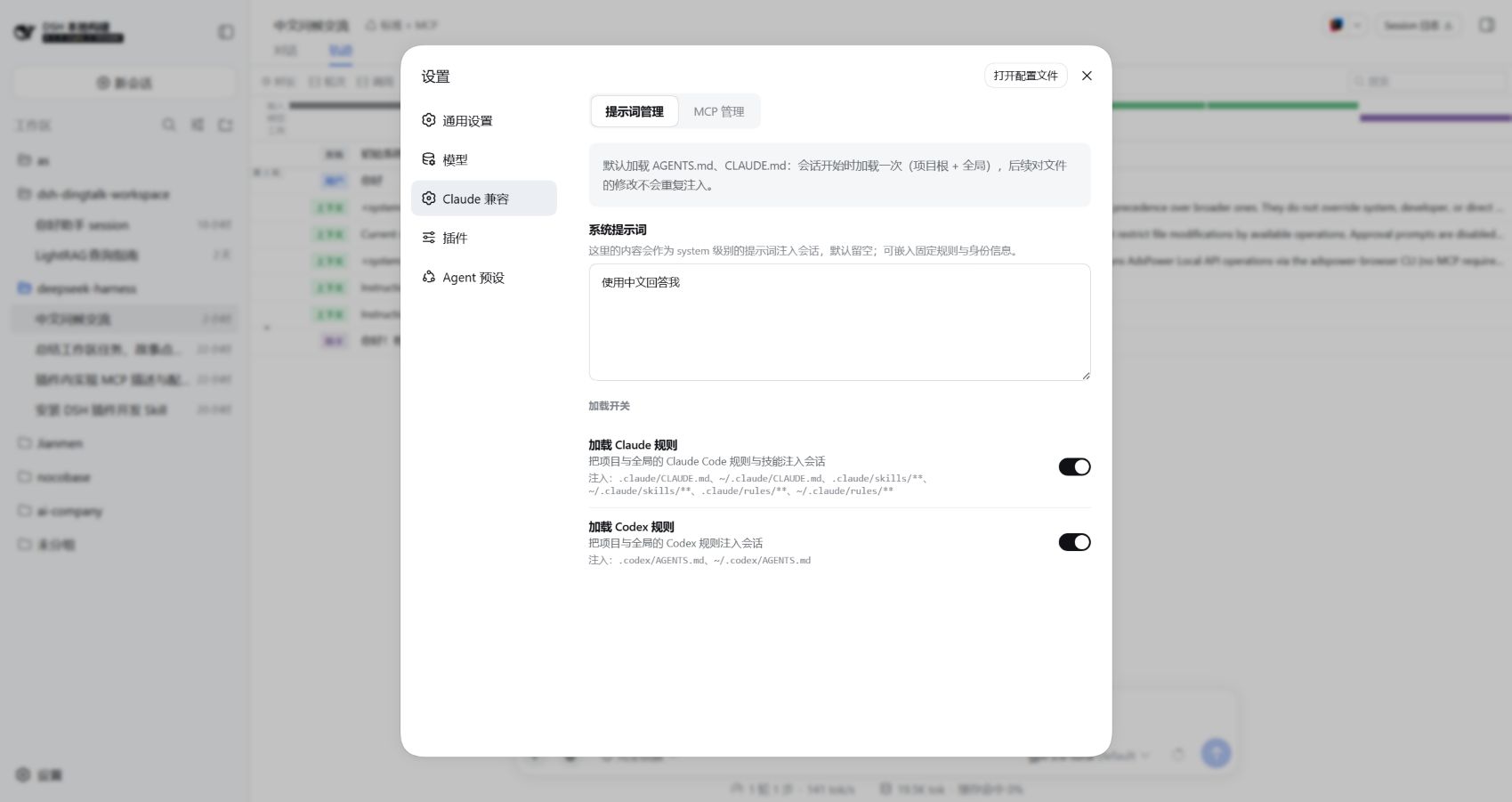The height and width of the screenshot is (802, 1512).
Task: Collapse the sidebar via top-left panel icon
Action: (226, 32)
